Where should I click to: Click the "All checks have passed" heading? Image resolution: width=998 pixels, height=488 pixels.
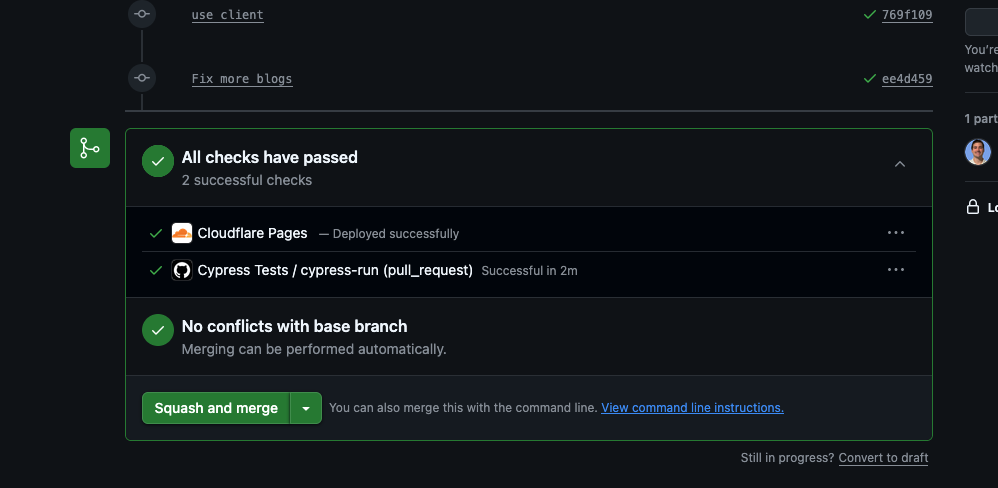[270, 157]
